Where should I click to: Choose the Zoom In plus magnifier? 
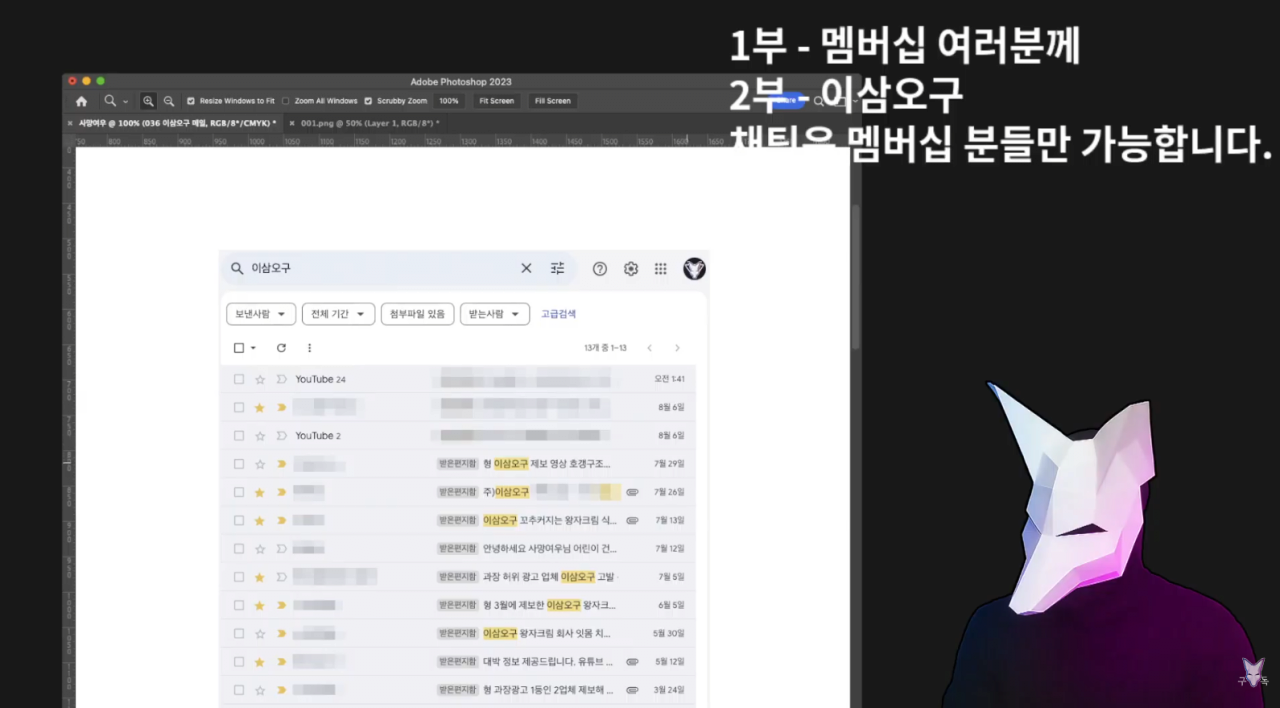pyautogui.click(x=148, y=101)
